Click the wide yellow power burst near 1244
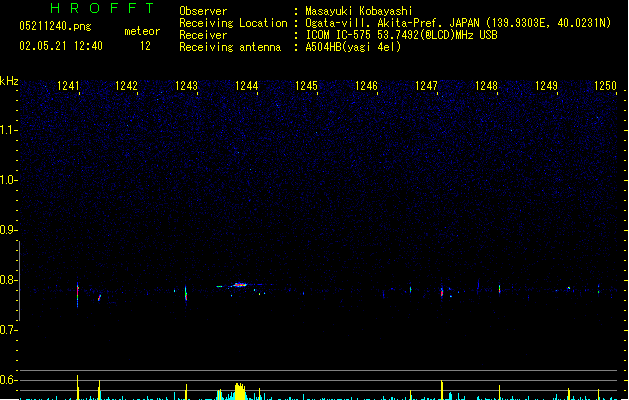Viewport: 629px width, 400px height. 239,391
